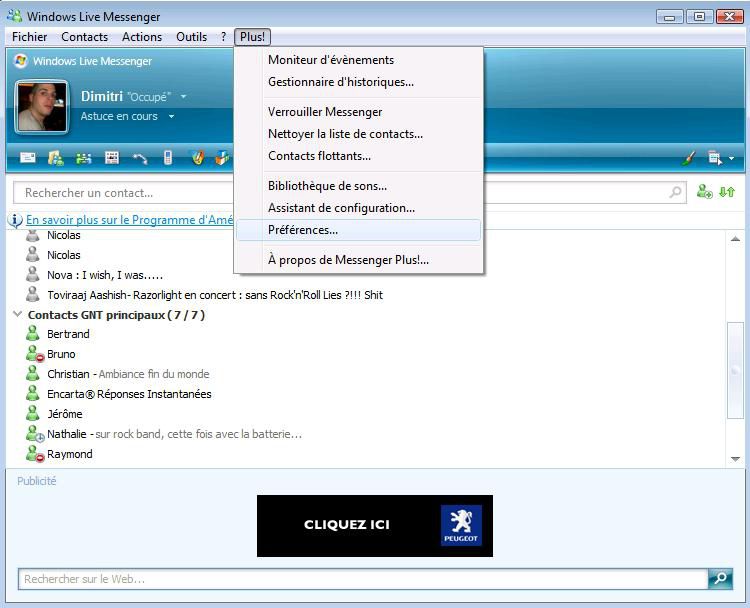Click the green sort arrows icon
The image size is (750, 608).
pyautogui.click(x=727, y=192)
